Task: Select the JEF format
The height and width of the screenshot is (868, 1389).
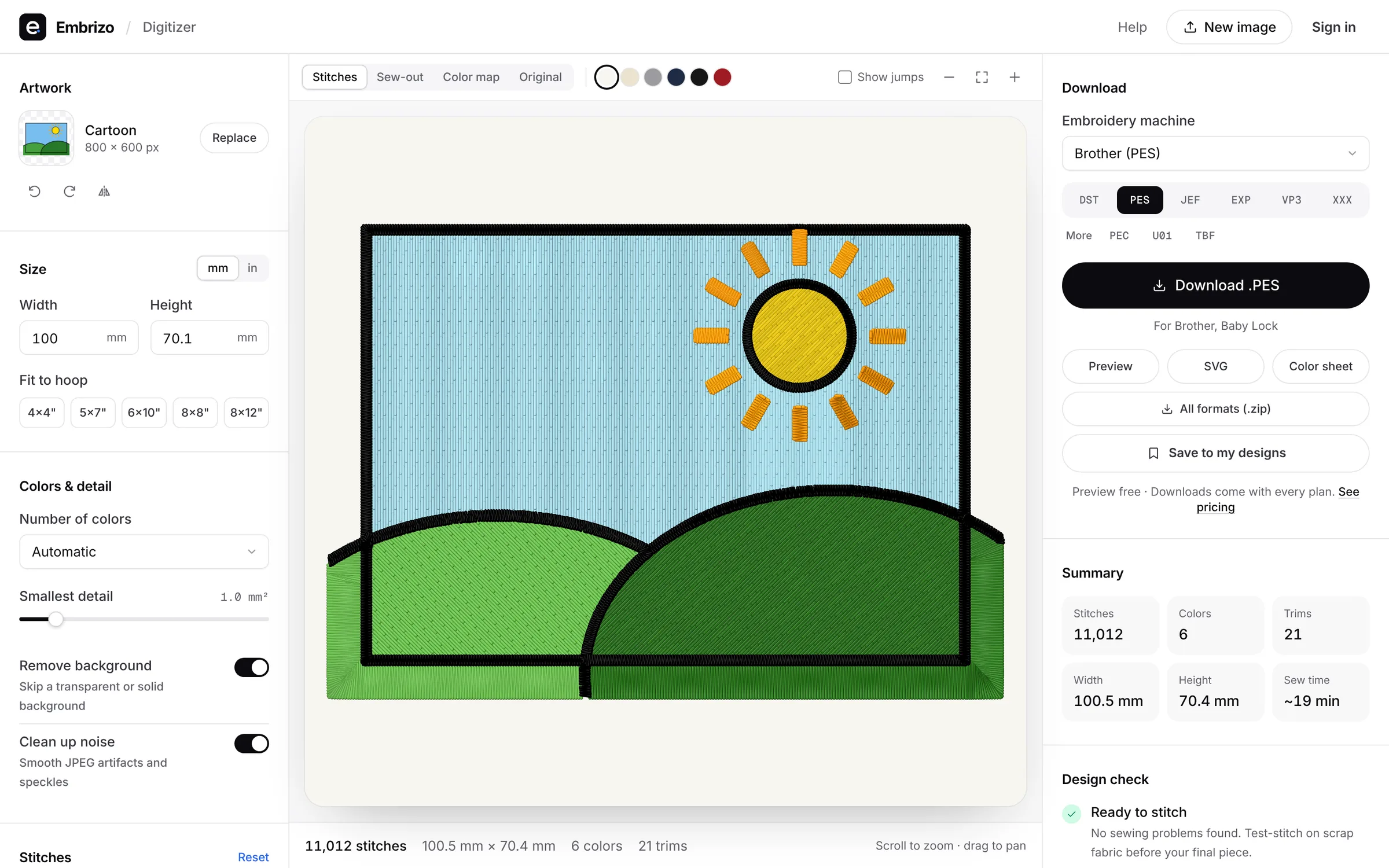Action: click(x=1190, y=200)
